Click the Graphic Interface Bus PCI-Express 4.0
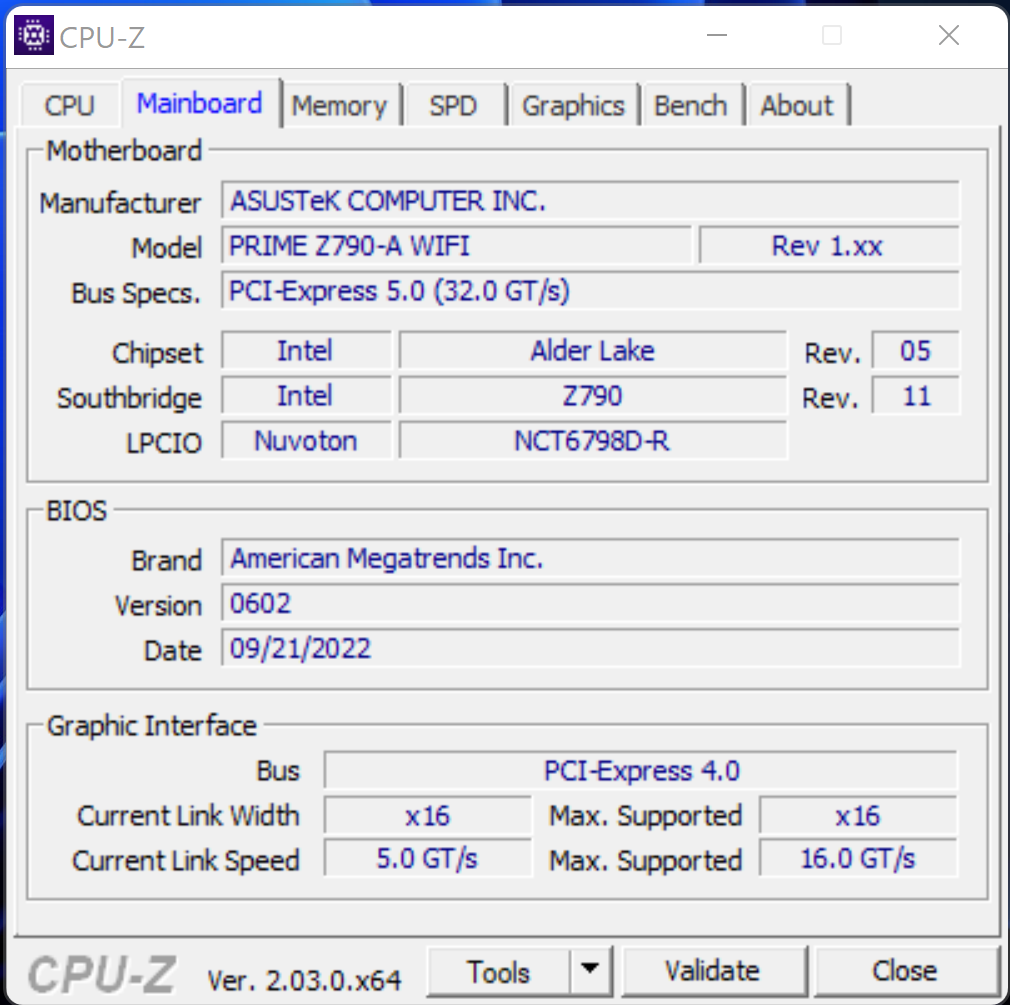 pos(641,770)
